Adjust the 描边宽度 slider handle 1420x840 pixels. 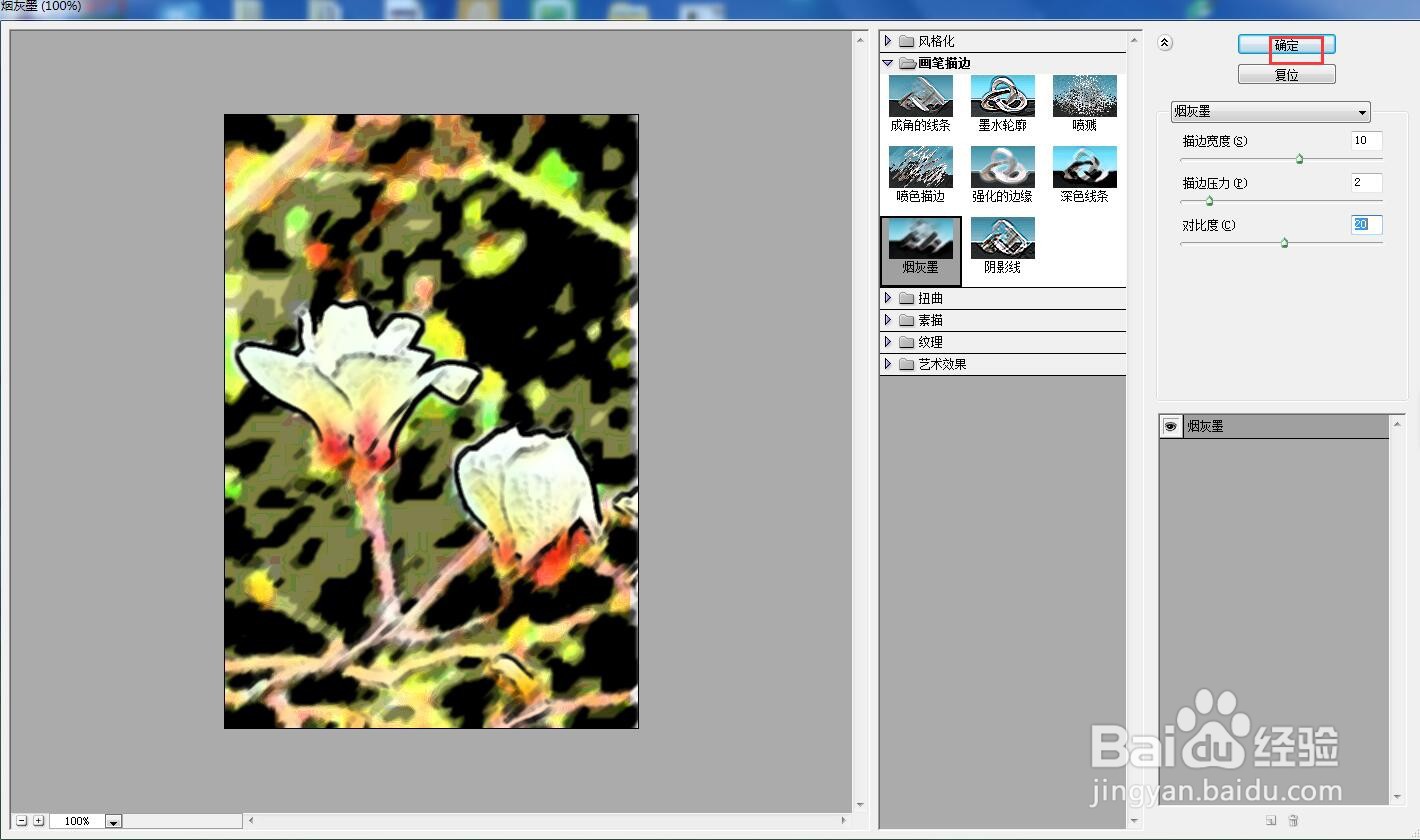(1299, 159)
